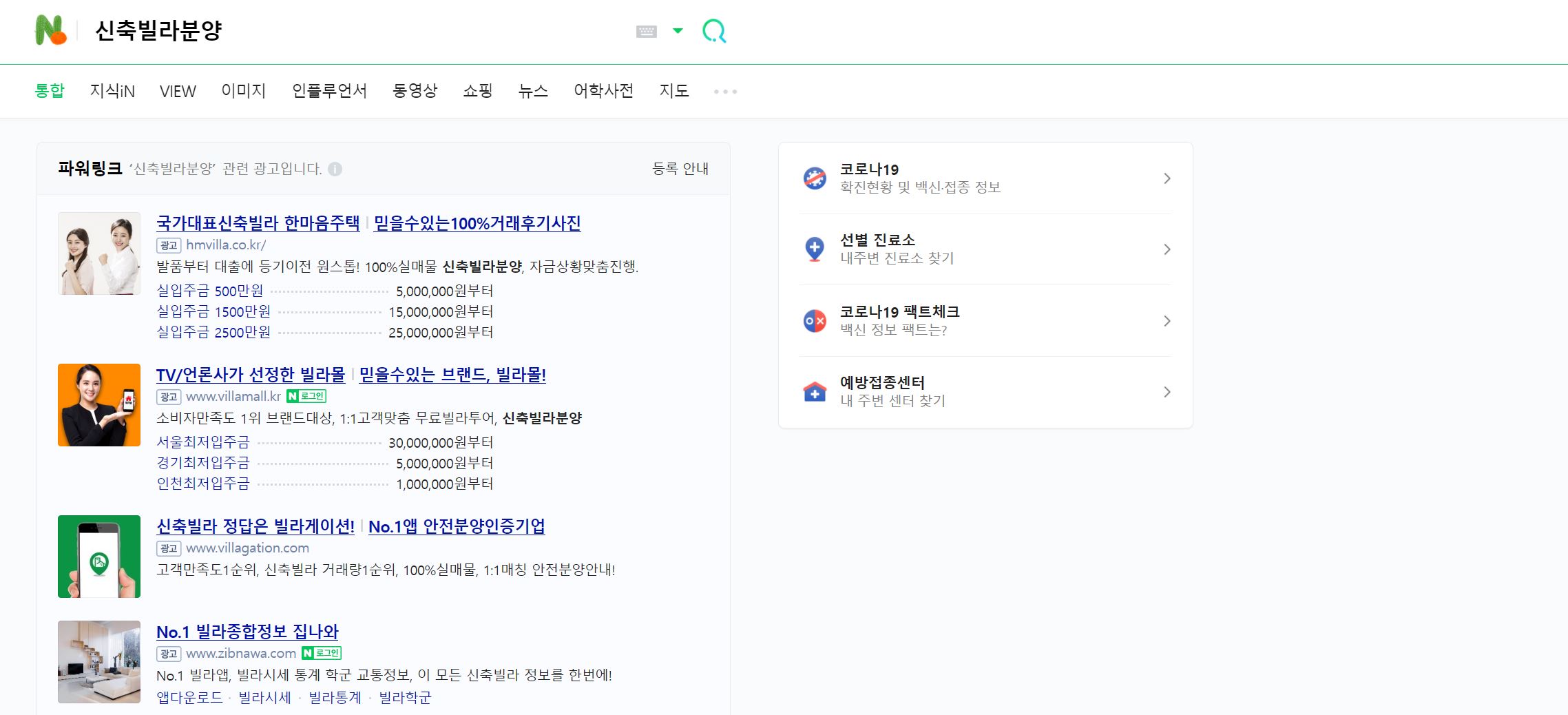Open the 국가대표신축빌라 한마음주택 ad title
The image size is (1568, 715).
258,223
